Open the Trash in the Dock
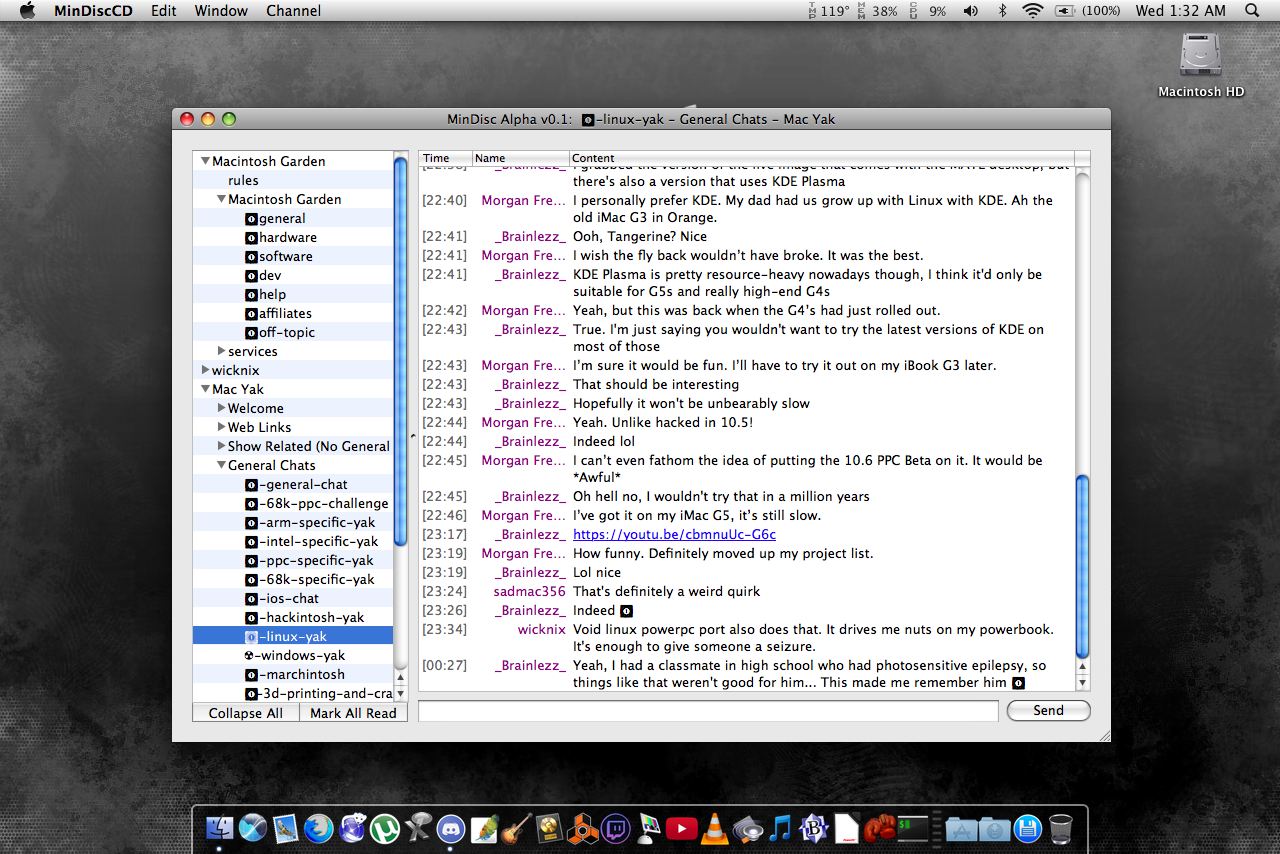 tap(1061, 828)
